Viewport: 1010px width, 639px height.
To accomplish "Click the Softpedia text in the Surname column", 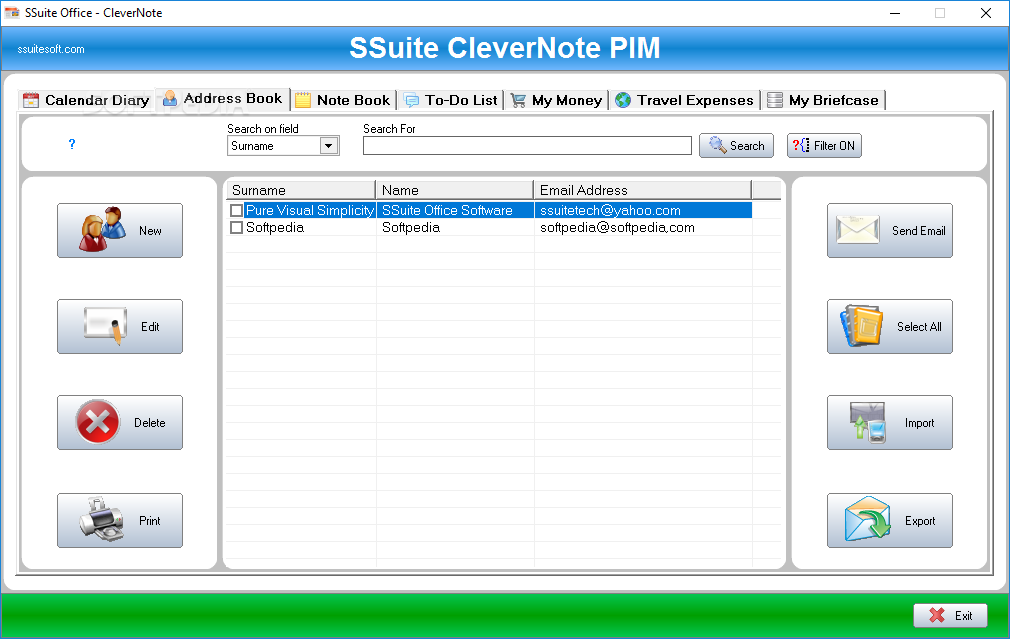I will click(x=274, y=227).
